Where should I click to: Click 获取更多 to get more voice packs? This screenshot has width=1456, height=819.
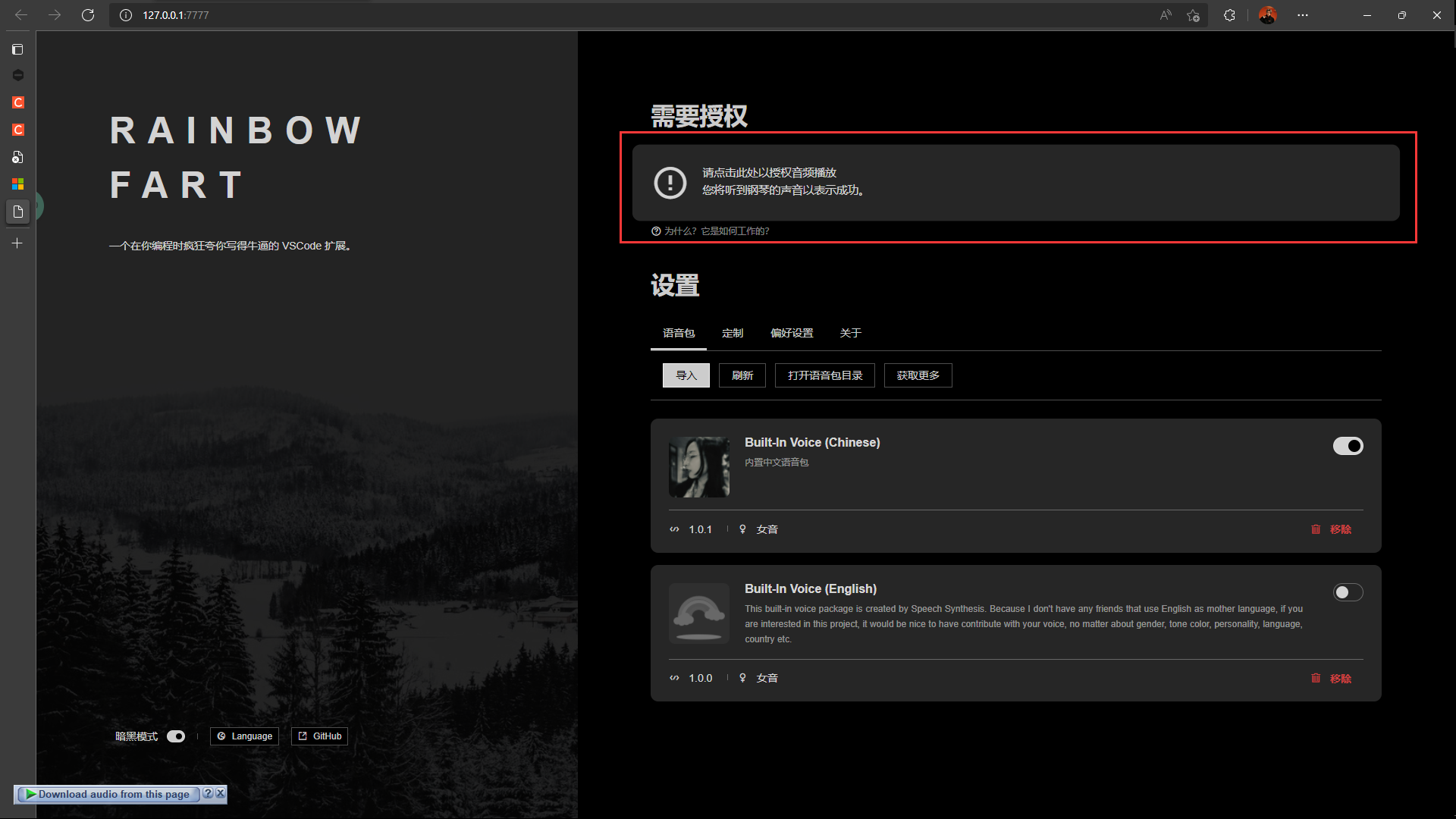click(915, 374)
